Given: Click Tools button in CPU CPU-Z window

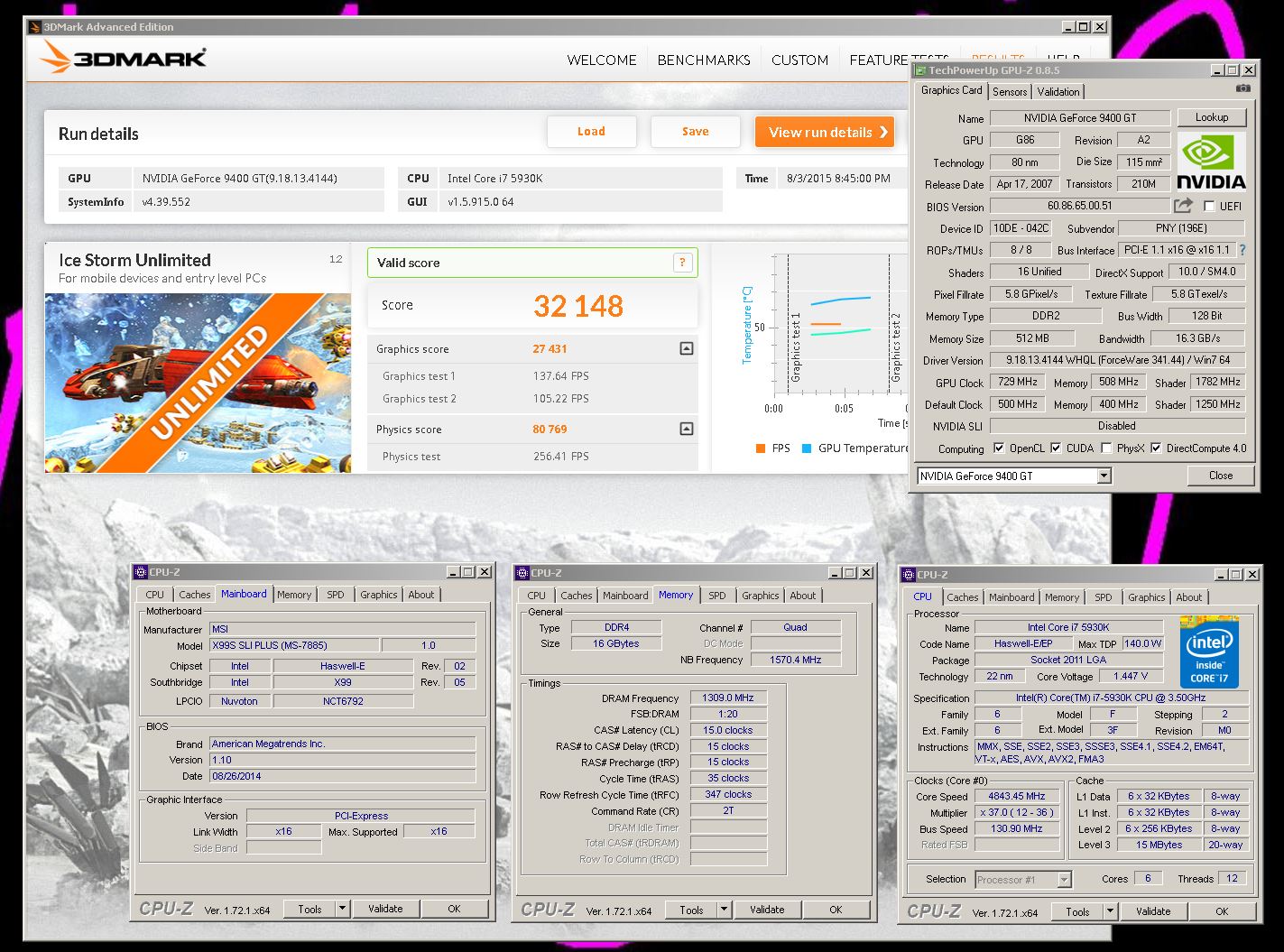Looking at the screenshot, I should pyautogui.click(x=1078, y=912).
